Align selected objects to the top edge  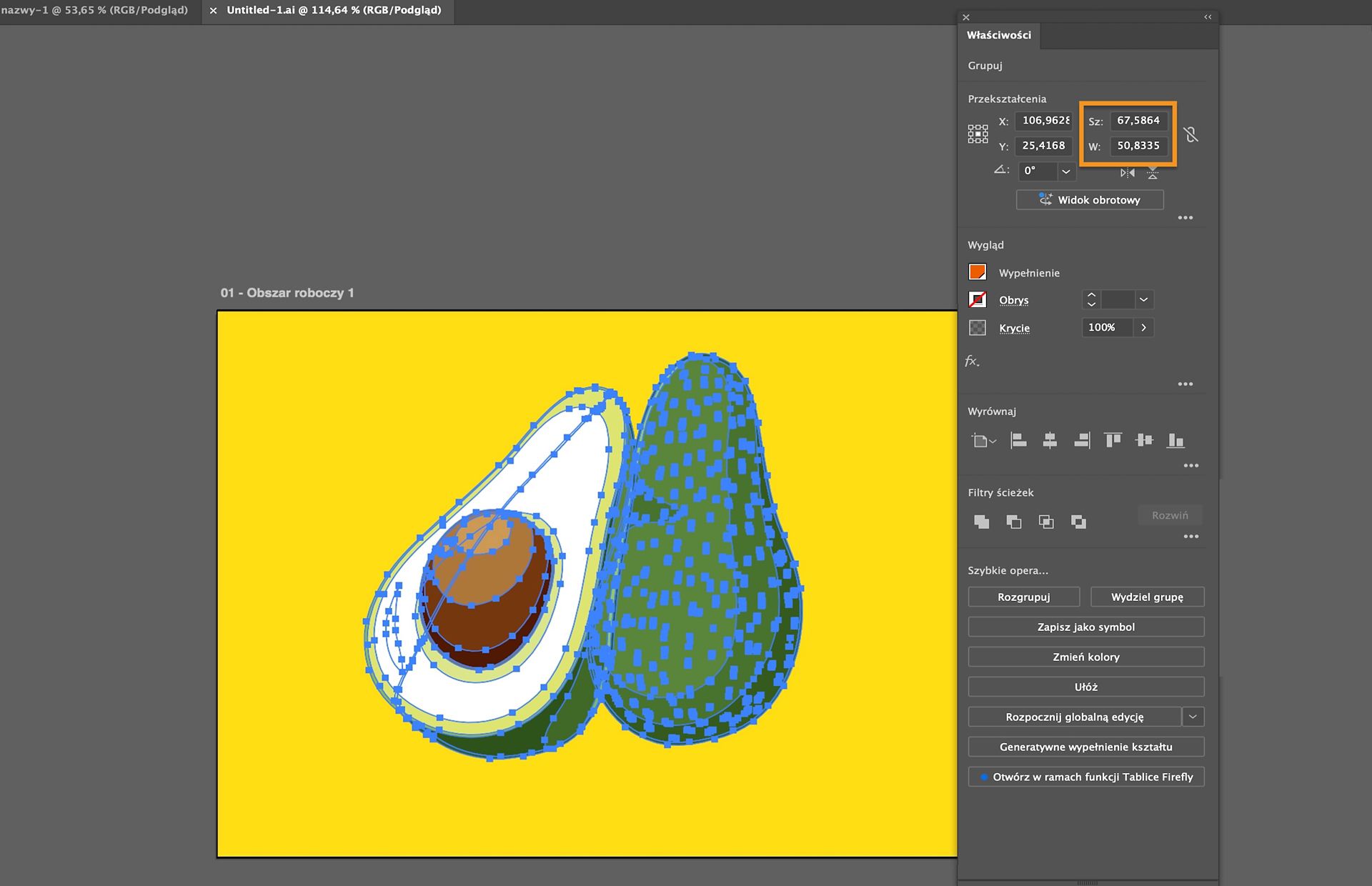pyautogui.click(x=1113, y=441)
